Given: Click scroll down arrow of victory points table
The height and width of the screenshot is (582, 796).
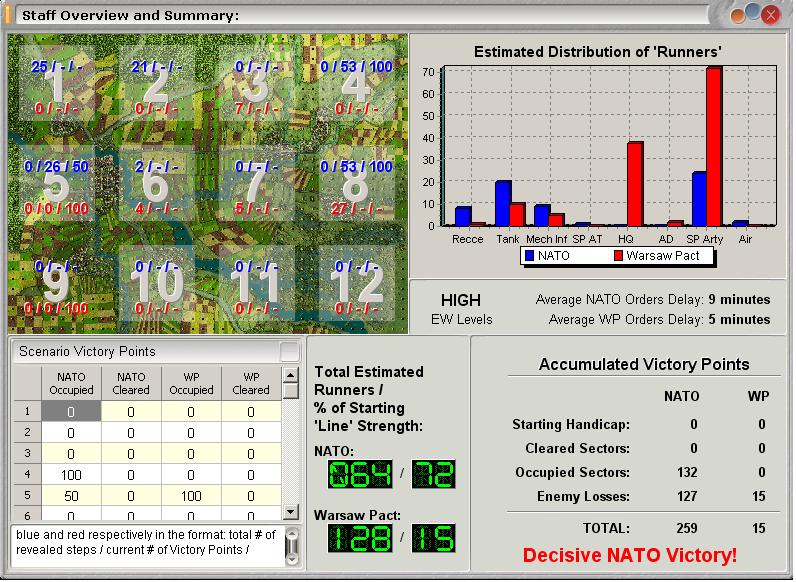Looking at the screenshot, I should pyautogui.click(x=290, y=511).
